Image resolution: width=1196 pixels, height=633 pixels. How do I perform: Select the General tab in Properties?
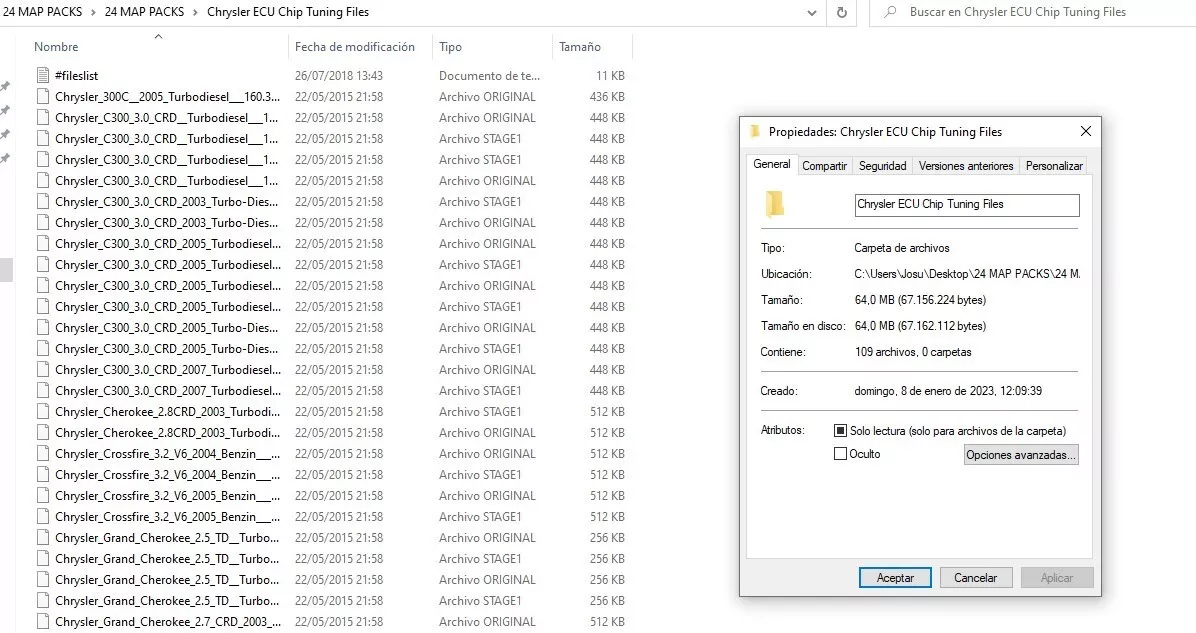772,165
